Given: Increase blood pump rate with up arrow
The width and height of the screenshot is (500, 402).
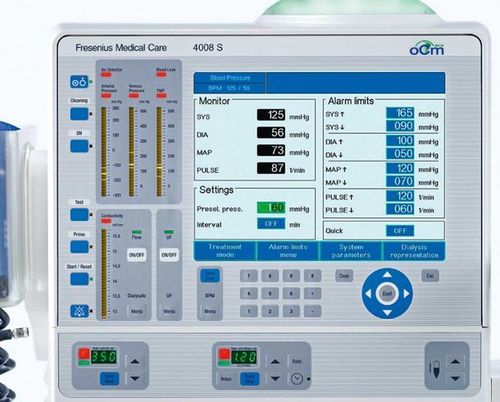Looking at the screenshot, I should pyautogui.click(x=135, y=362).
